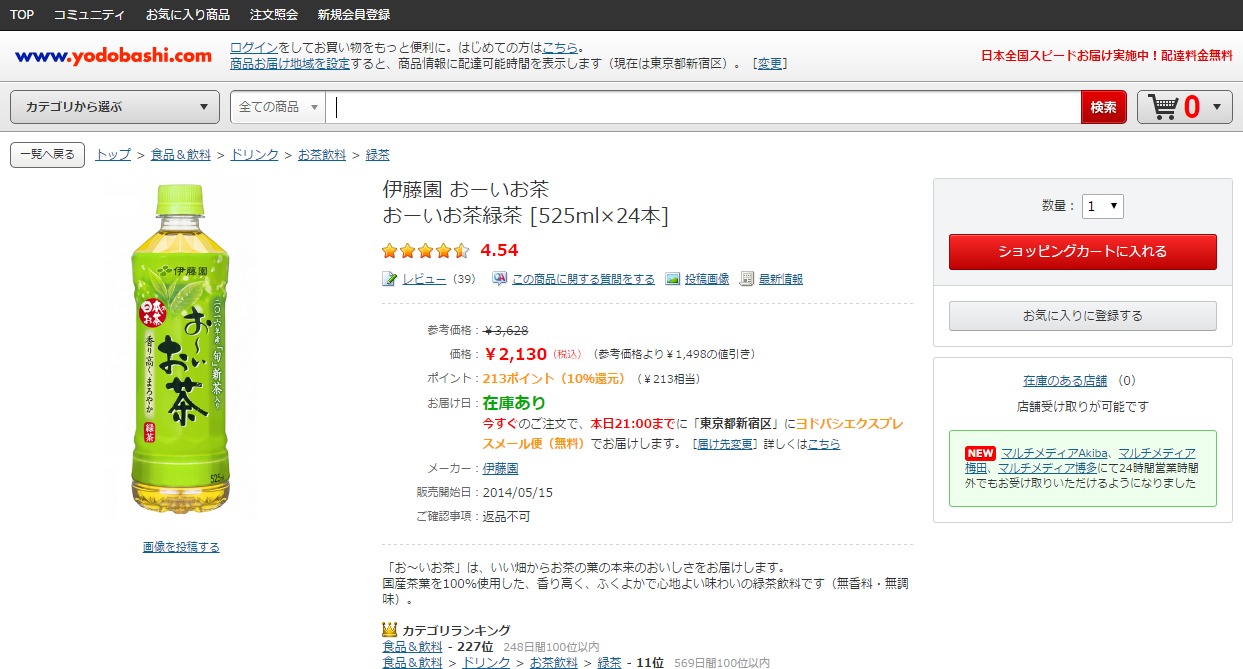The height and width of the screenshot is (669, 1243).
Task: Open 新規会員登録 in the top navigation
Action: point(354,15)
